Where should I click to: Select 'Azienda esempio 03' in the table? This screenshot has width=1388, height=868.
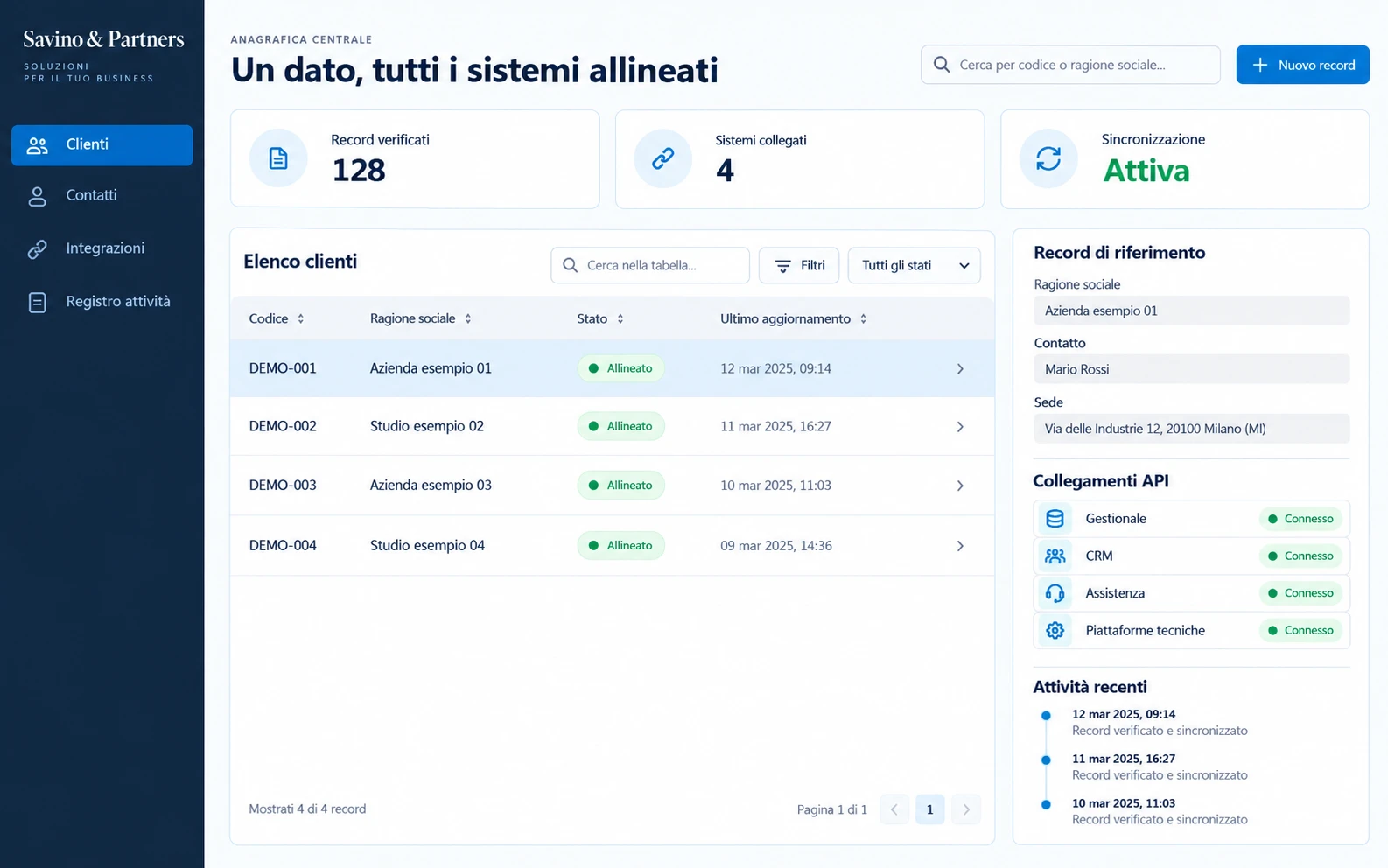click(x=431, y=485)
